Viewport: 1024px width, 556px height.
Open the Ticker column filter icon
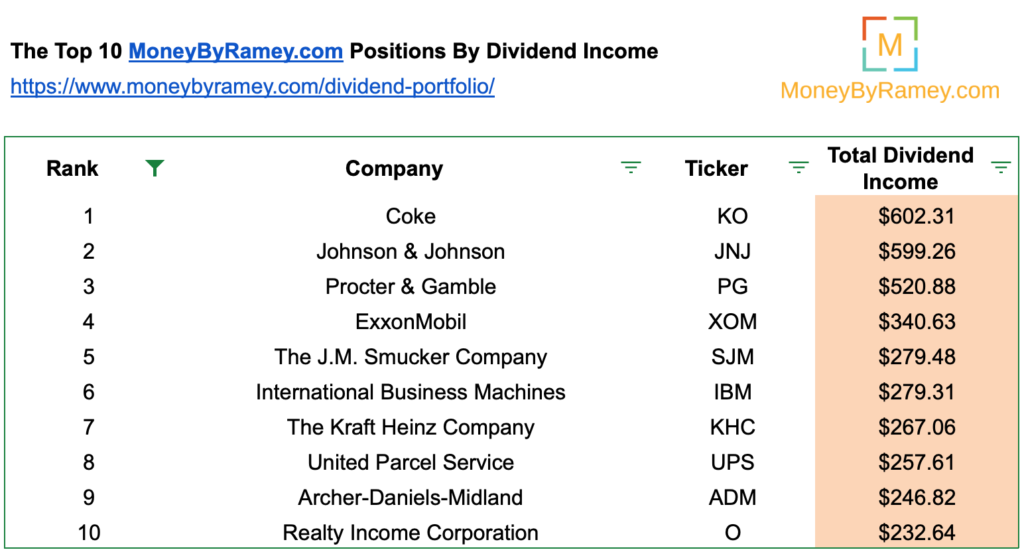(798, 168)
